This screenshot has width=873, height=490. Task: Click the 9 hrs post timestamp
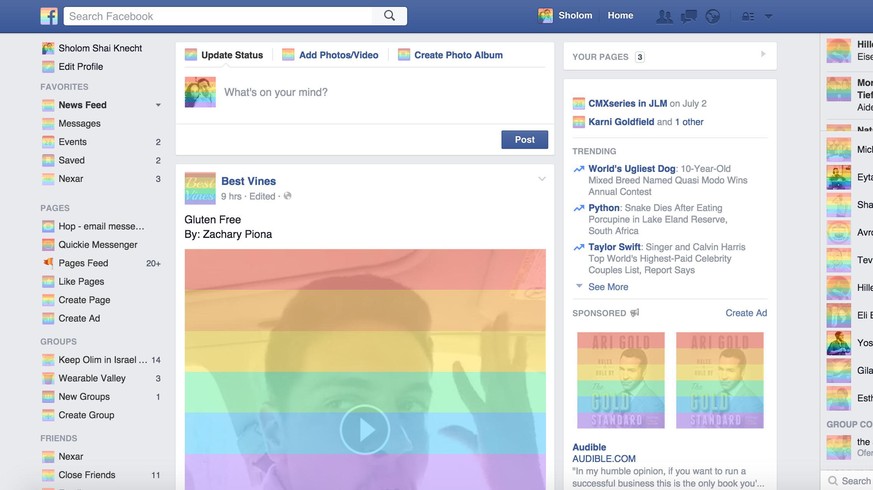pyautogui.click(x=231, y=196)
